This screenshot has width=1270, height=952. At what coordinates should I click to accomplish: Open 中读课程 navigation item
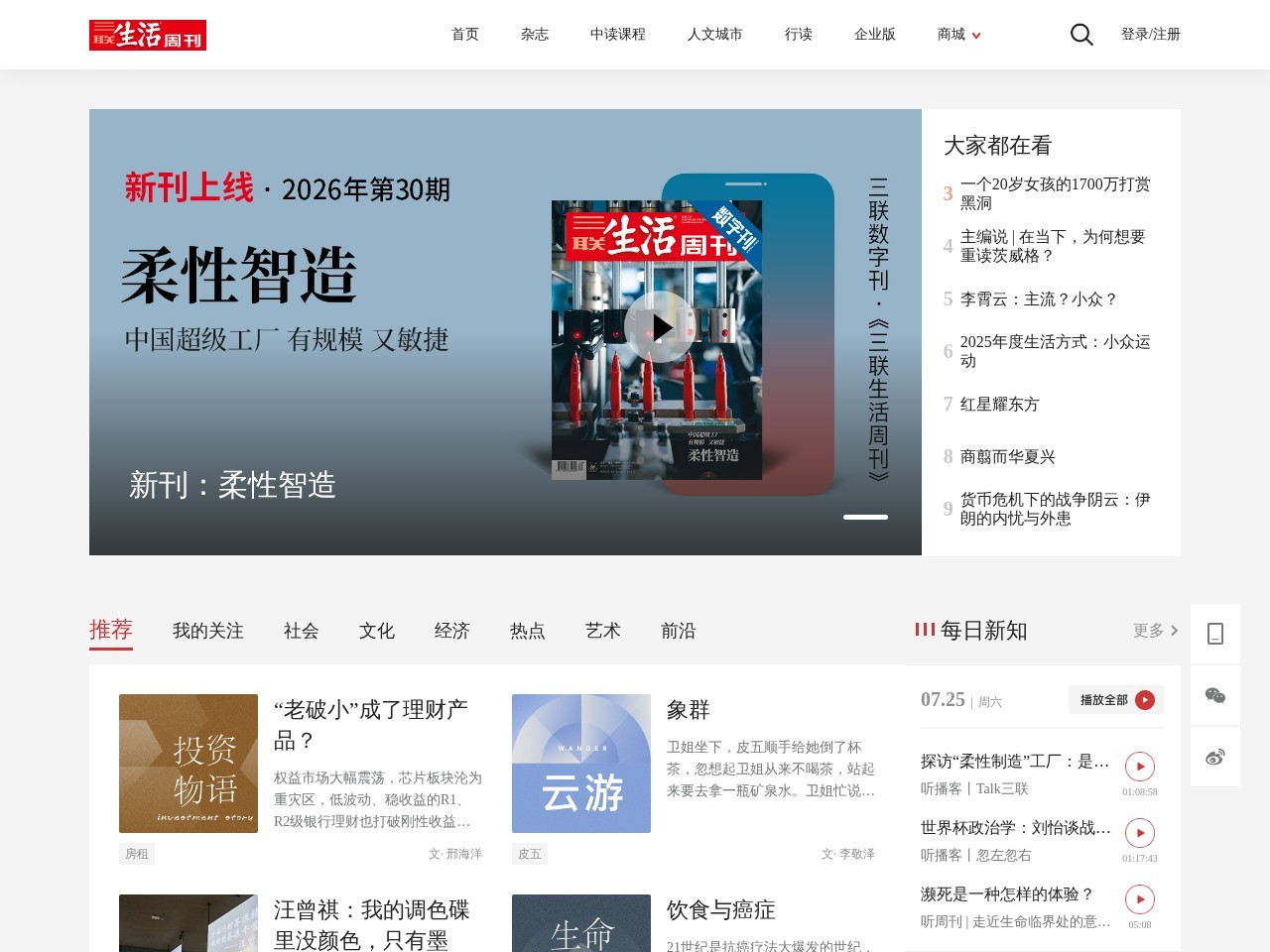(x=618, y=35)
